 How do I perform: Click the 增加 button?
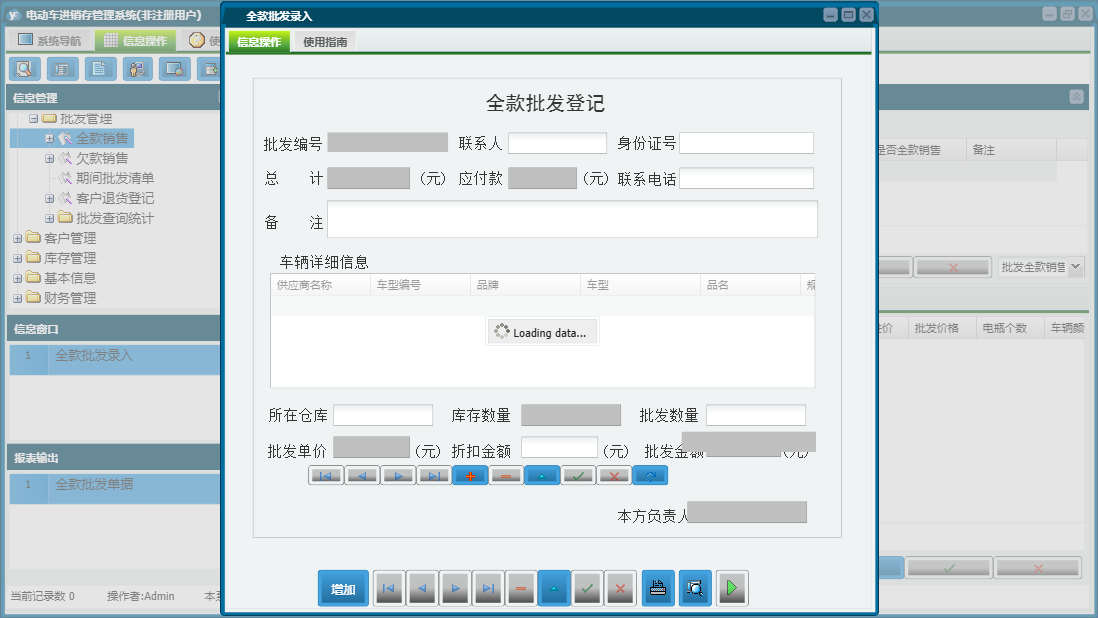342,588
